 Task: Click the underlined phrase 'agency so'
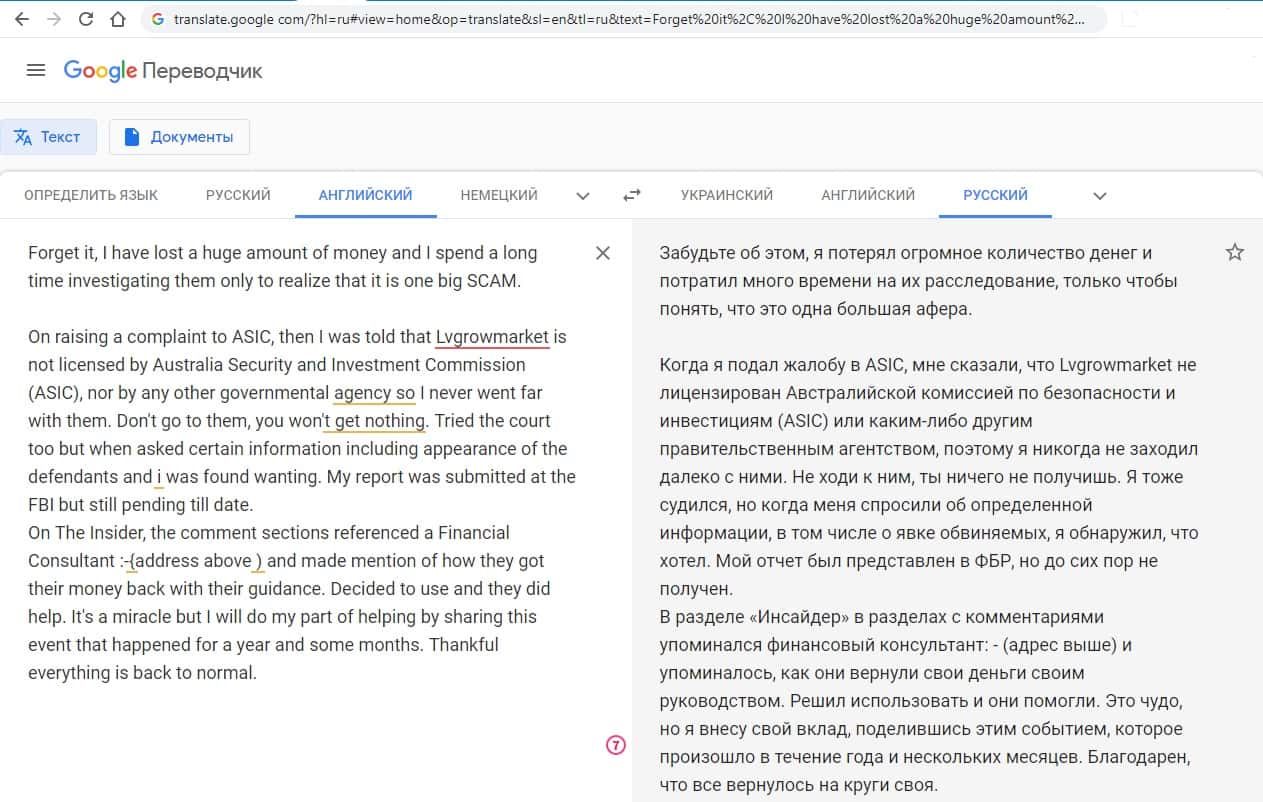(374, 393)
